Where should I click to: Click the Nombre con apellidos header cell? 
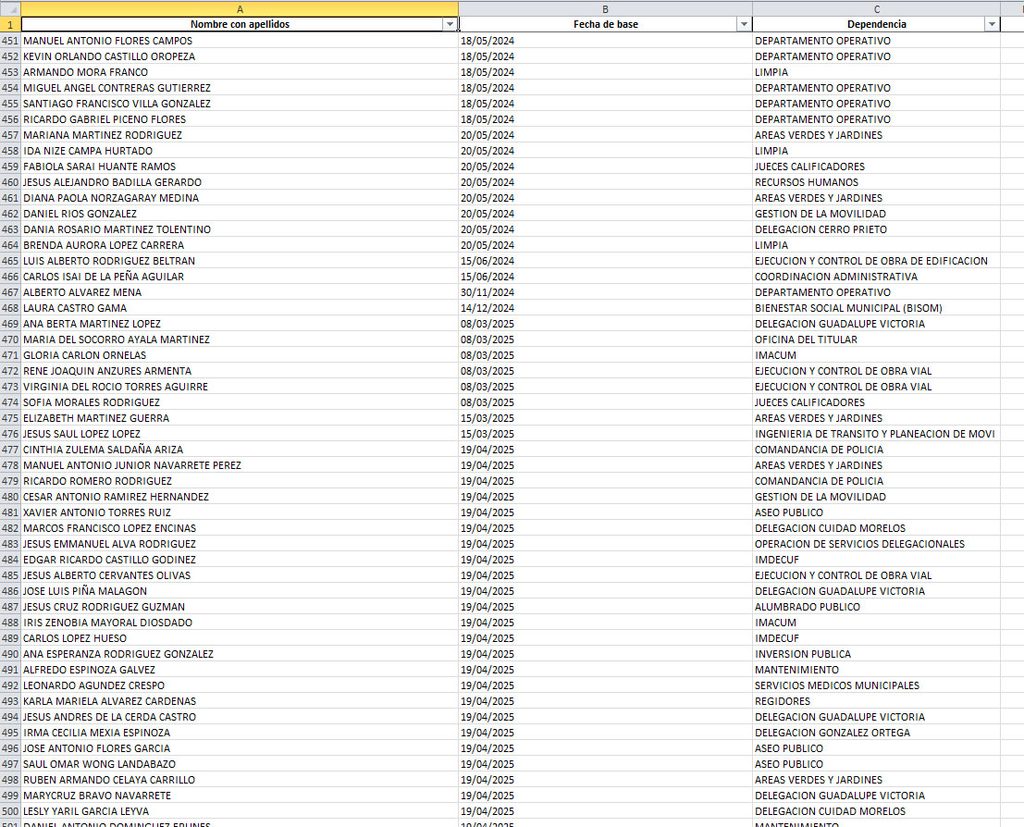click(x=240, y=24)
